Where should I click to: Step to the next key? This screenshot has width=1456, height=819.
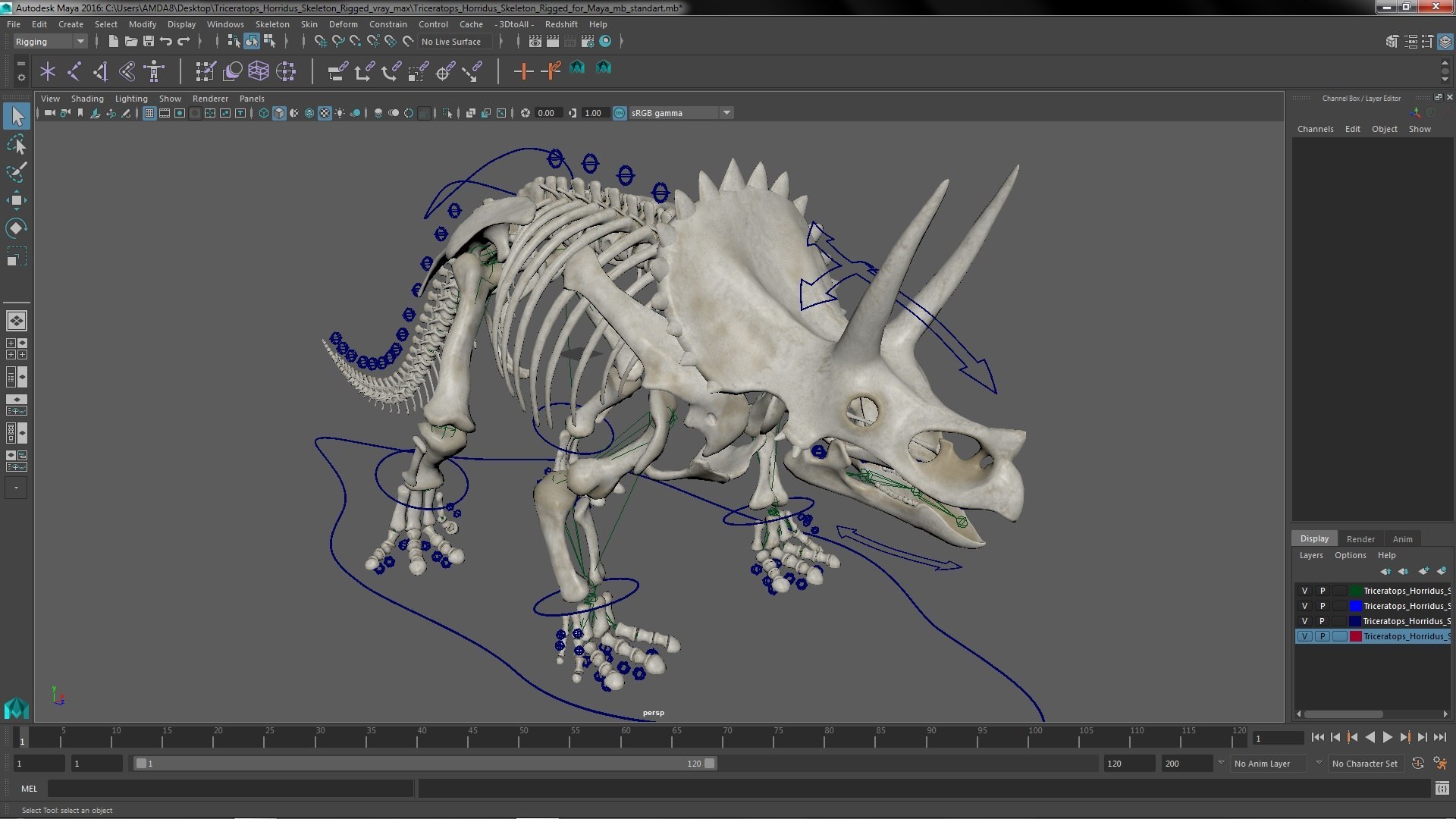[1404, 737]
